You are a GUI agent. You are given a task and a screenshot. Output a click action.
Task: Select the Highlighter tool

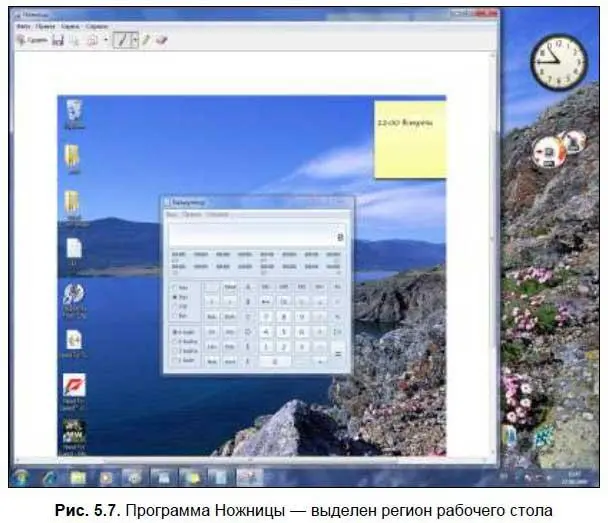(146, 40)
